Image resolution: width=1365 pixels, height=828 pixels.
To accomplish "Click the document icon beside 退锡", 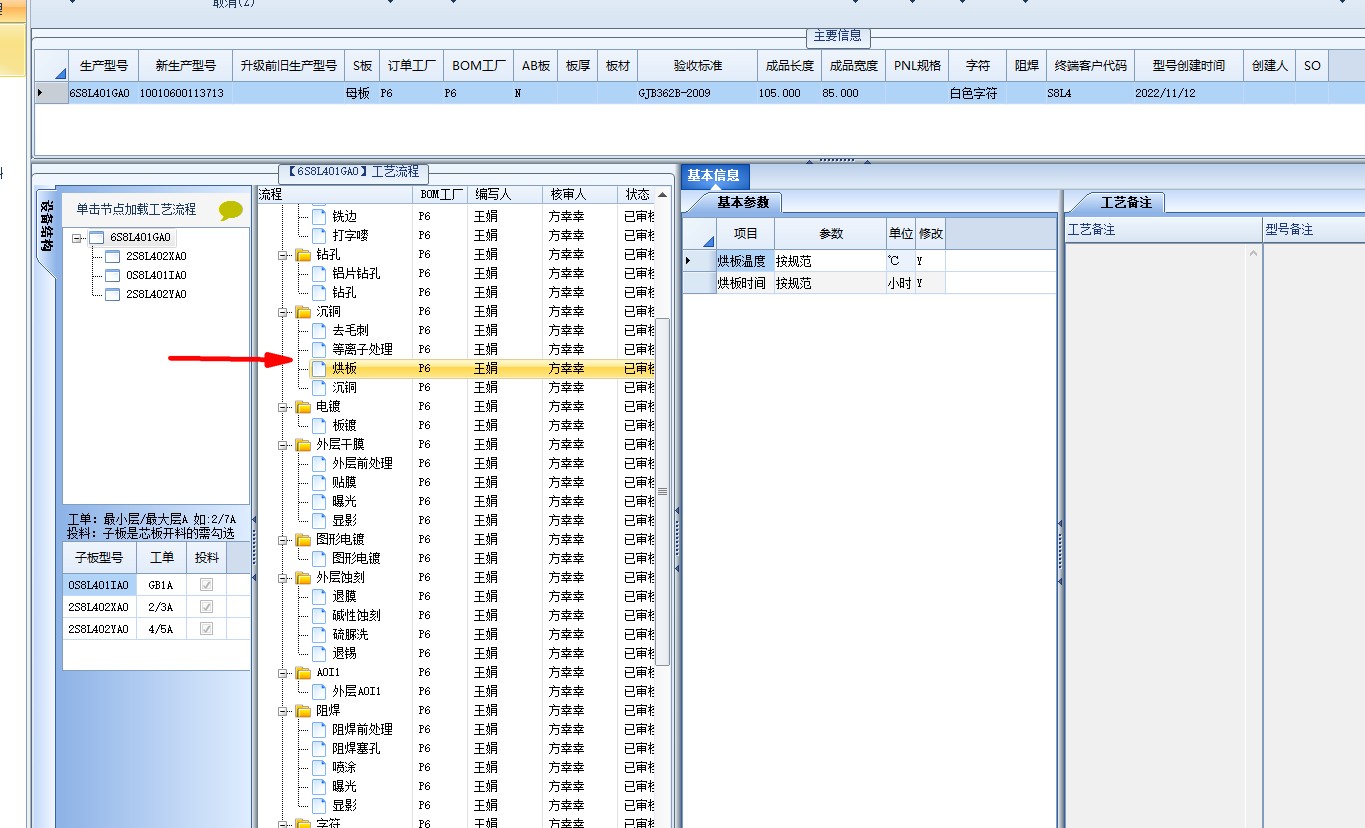I will pyautogui.click(x=319, y=653).
